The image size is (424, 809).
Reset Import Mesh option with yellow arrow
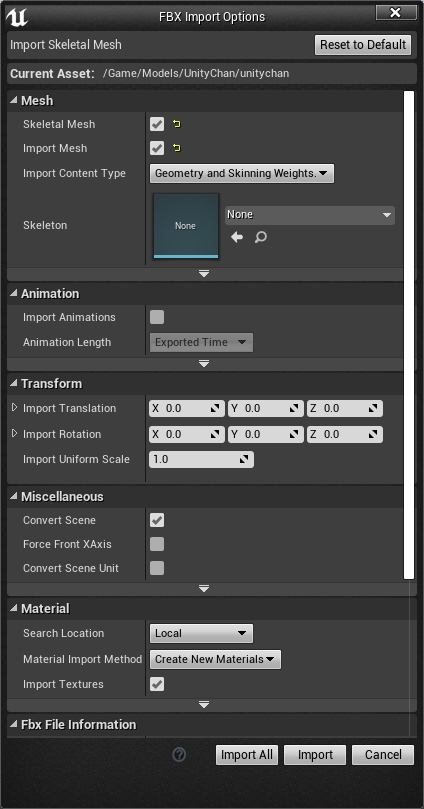pos(177,148)
